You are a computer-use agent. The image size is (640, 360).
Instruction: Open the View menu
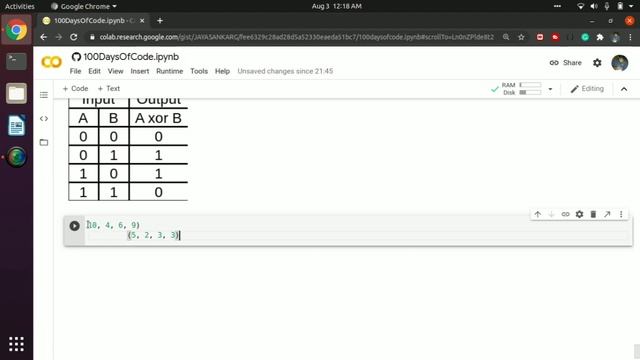[116, 71]
